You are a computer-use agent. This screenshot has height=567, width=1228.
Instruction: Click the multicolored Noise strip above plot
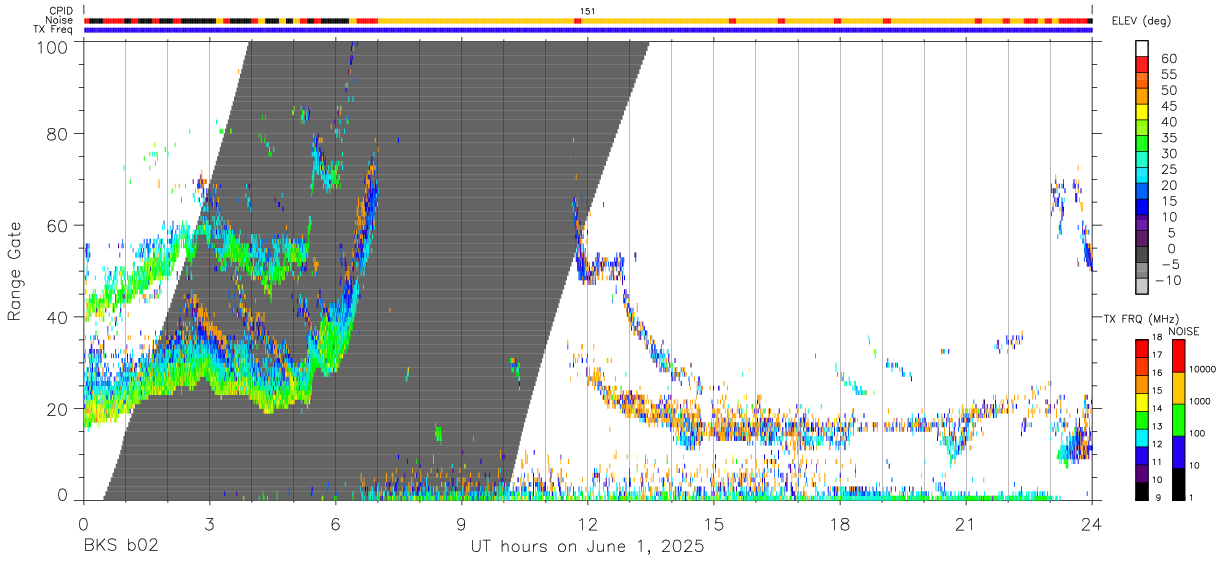click(588, 20)
